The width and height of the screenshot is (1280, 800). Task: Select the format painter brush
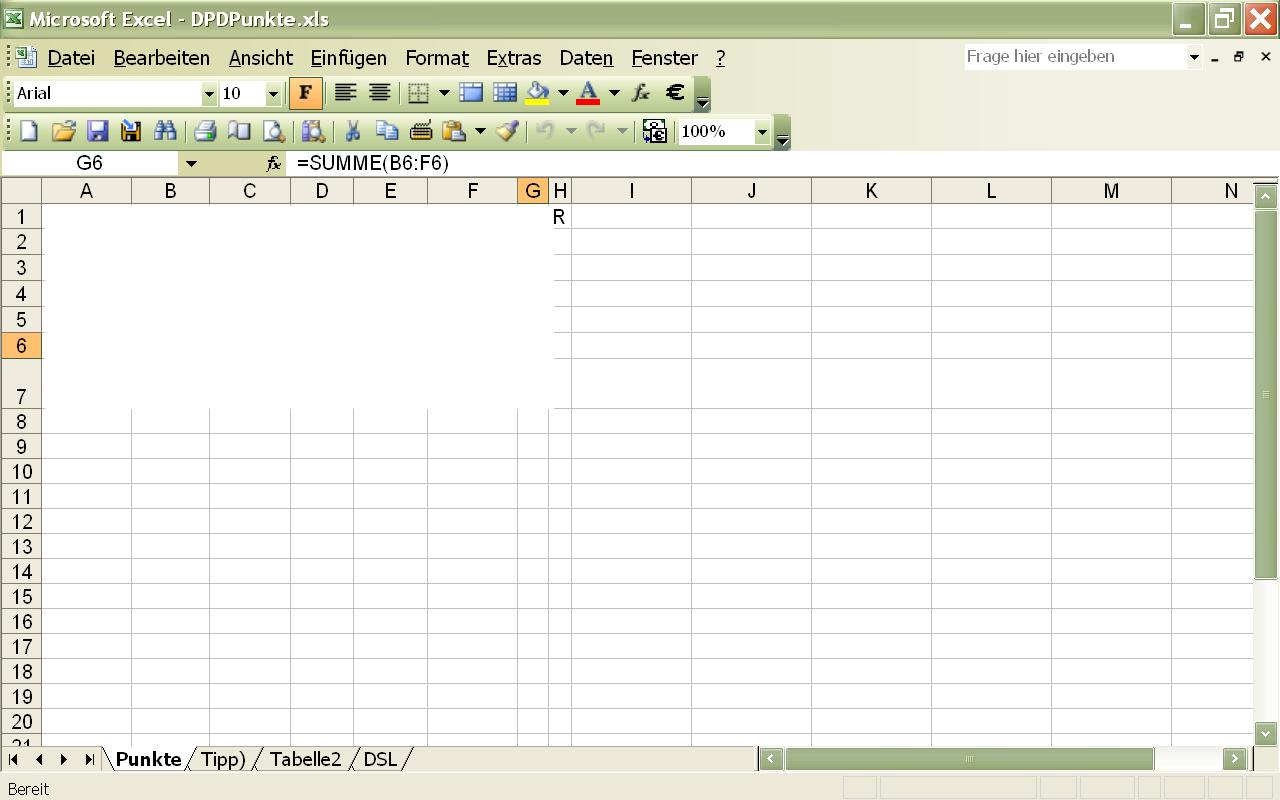[507, 131]
